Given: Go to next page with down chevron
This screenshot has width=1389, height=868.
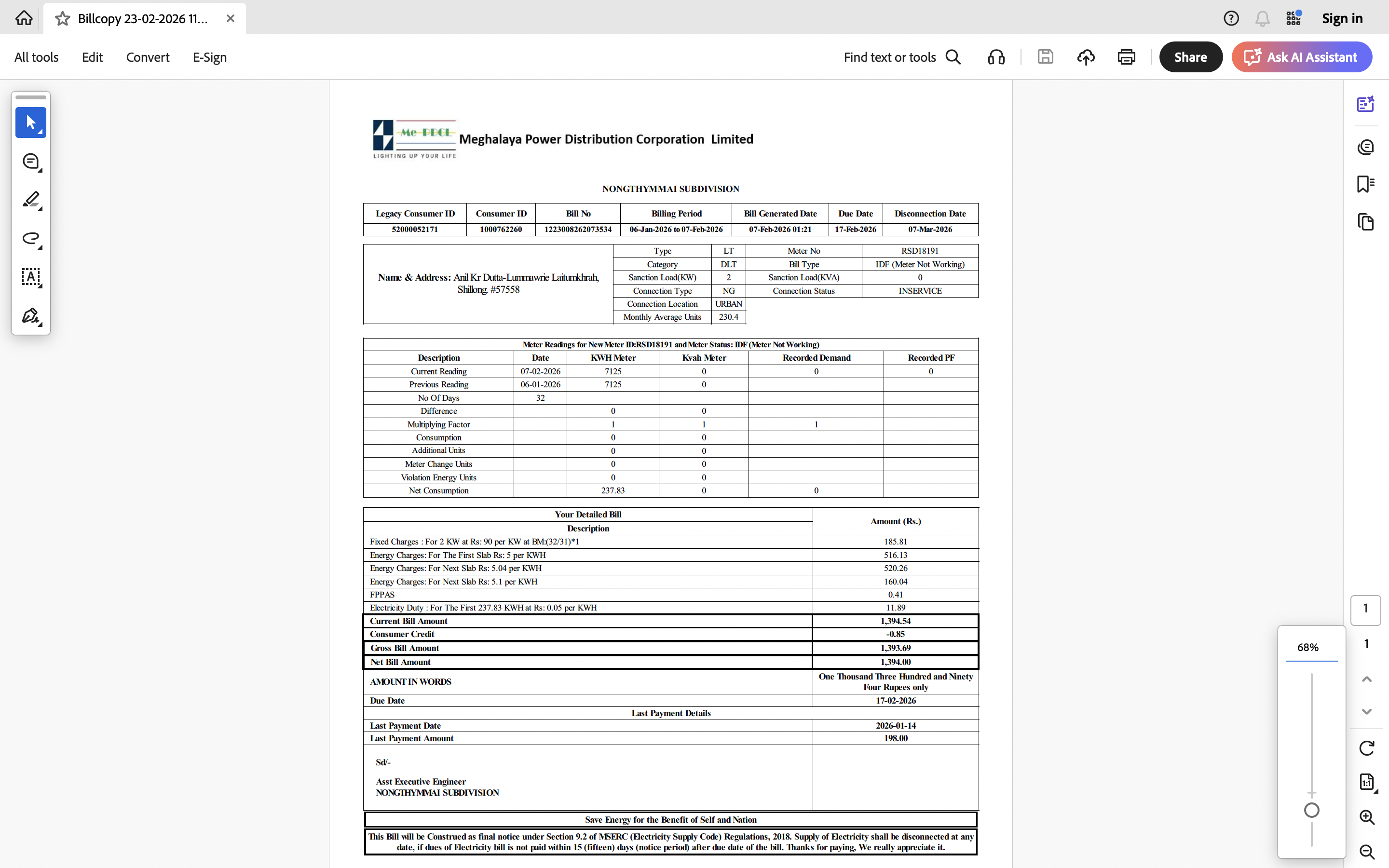Looking at the screenshot, I should [1367, 711].
